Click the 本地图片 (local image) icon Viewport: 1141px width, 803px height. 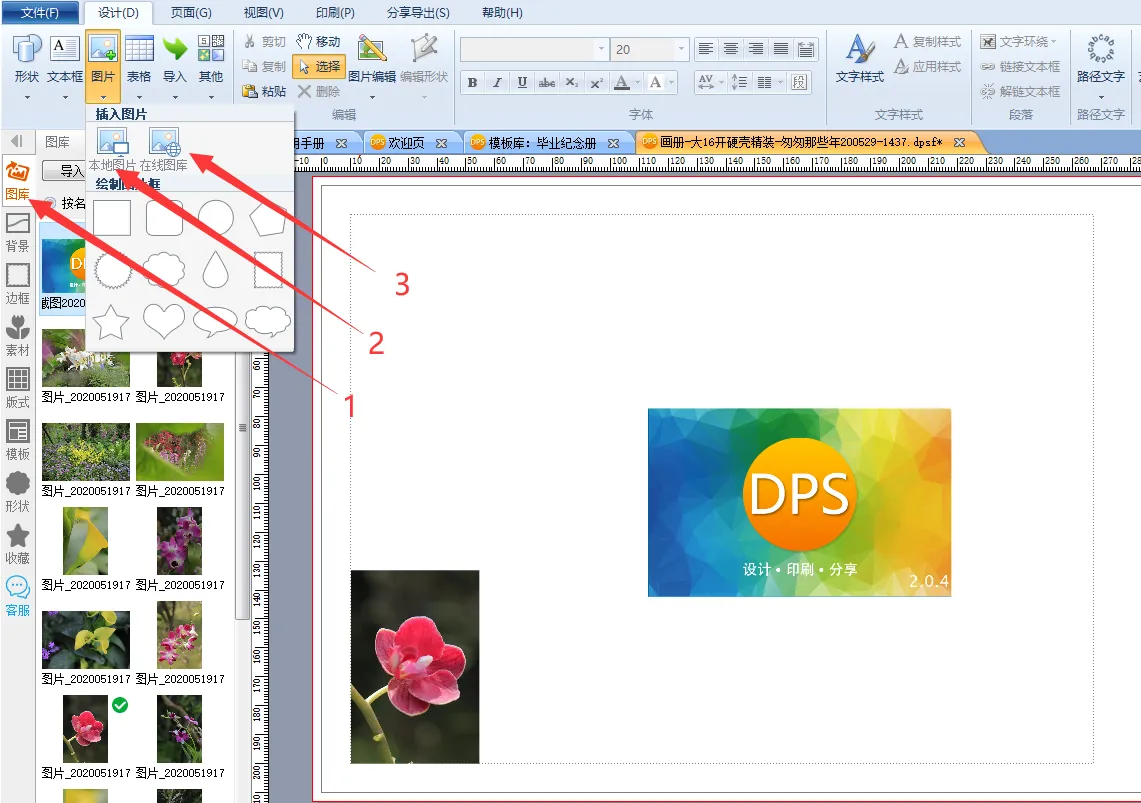tap(112, 141)
